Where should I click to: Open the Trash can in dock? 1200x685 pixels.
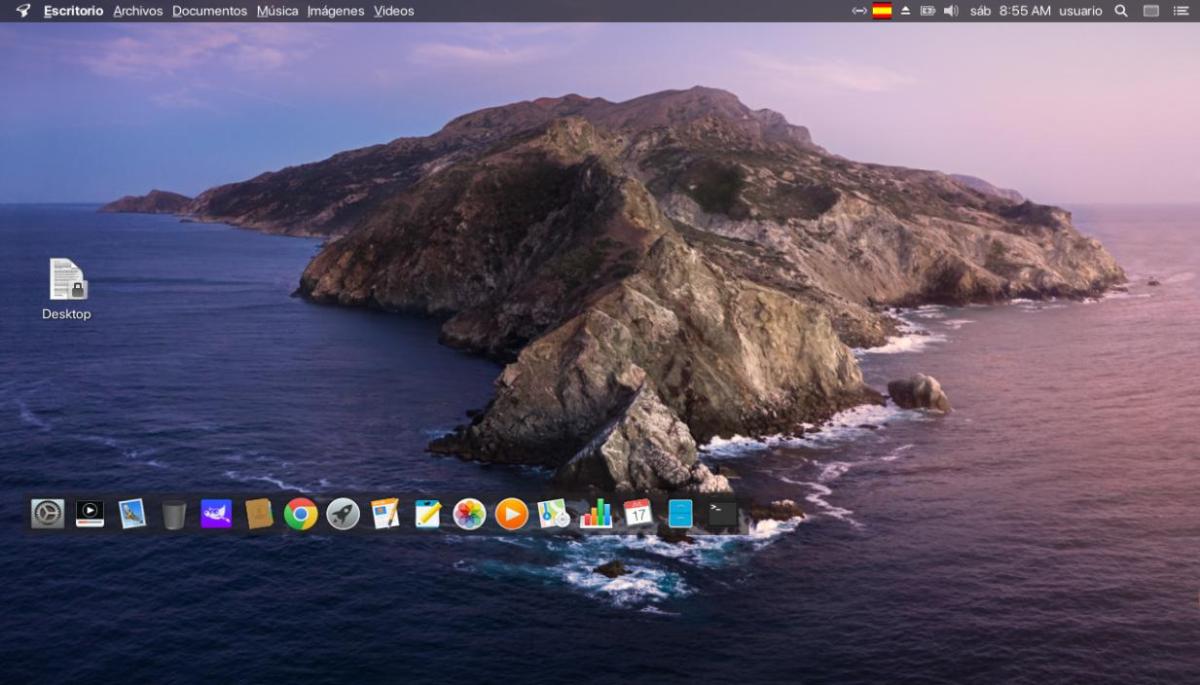(174, 514)
